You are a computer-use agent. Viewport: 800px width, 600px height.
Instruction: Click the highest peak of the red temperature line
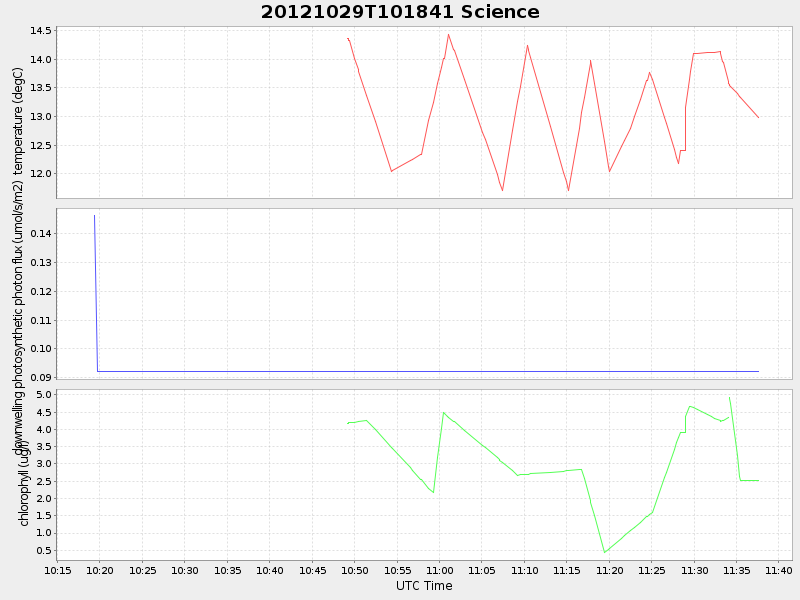(x=448, y=34)
